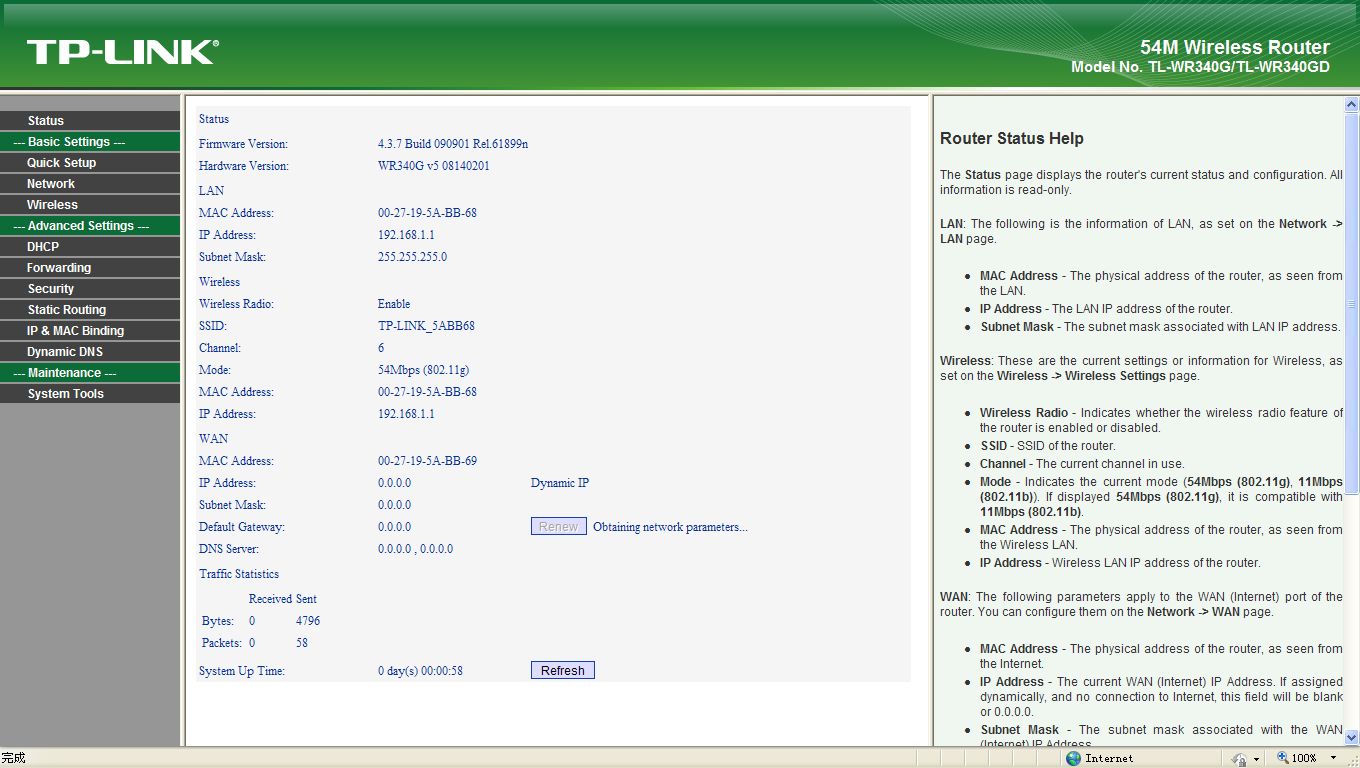1360x768 pixels.
Task: Open the 100% zoom level dropdown arrow
Action: click(x=1333, y=759)
